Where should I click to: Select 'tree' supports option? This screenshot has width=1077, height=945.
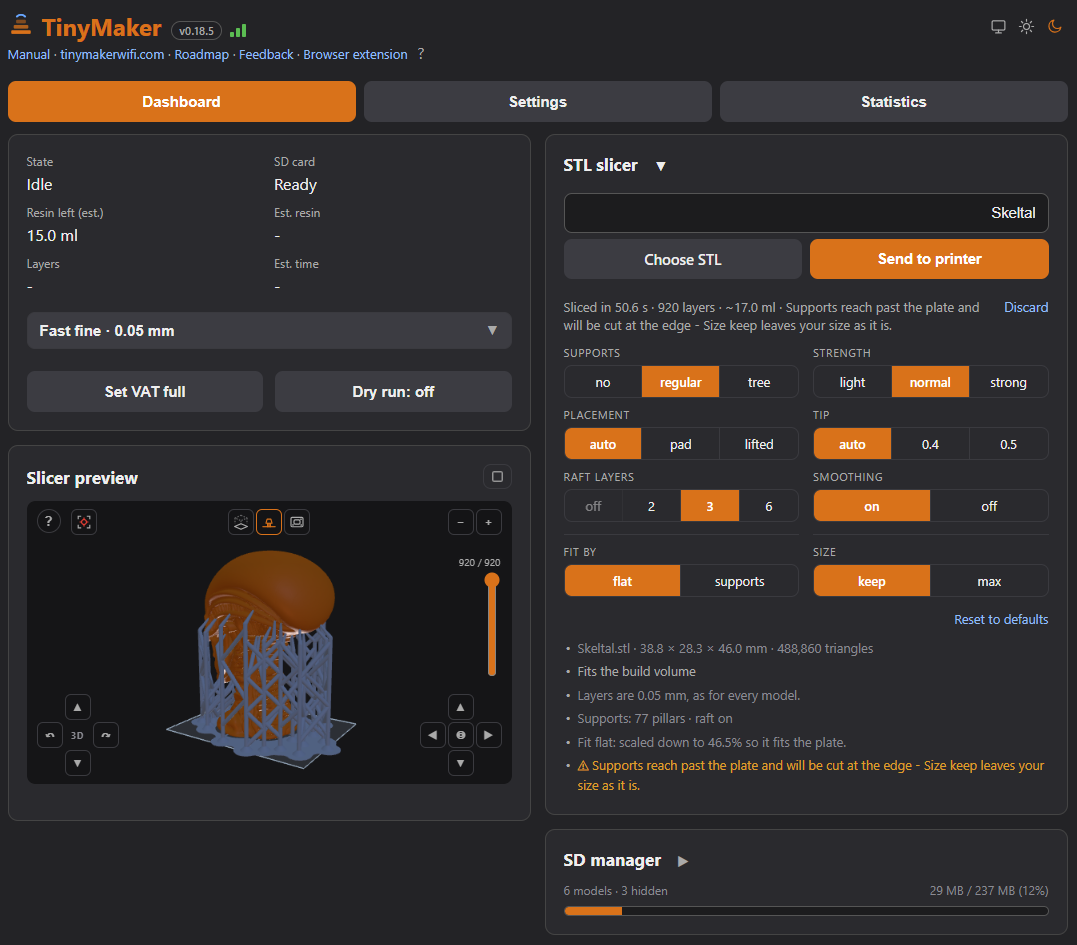758,382
